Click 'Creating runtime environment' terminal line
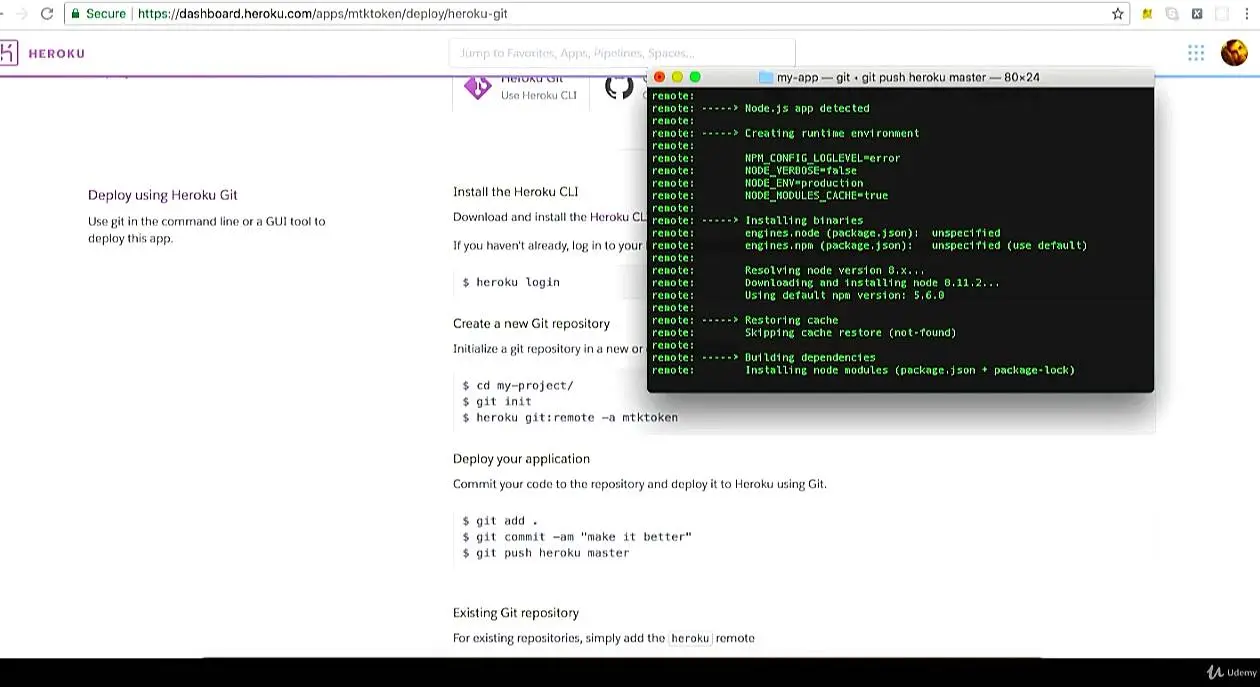 point(832,133)
